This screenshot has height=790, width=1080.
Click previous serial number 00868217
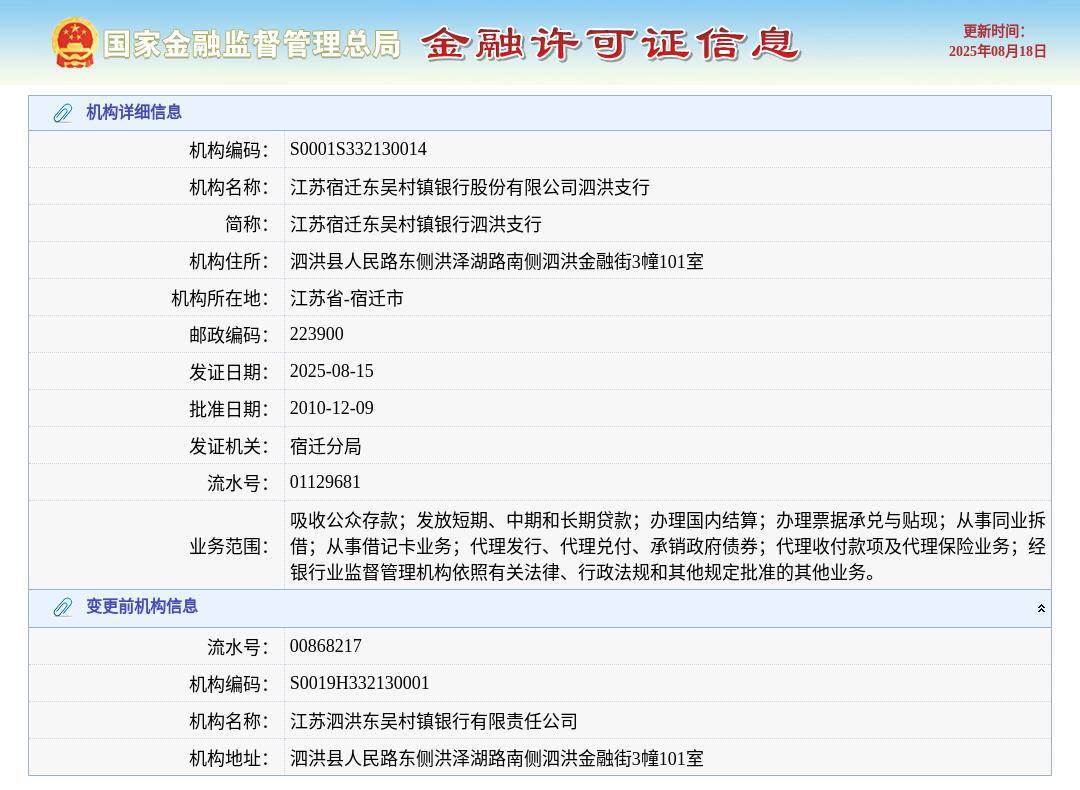point(326,646)
